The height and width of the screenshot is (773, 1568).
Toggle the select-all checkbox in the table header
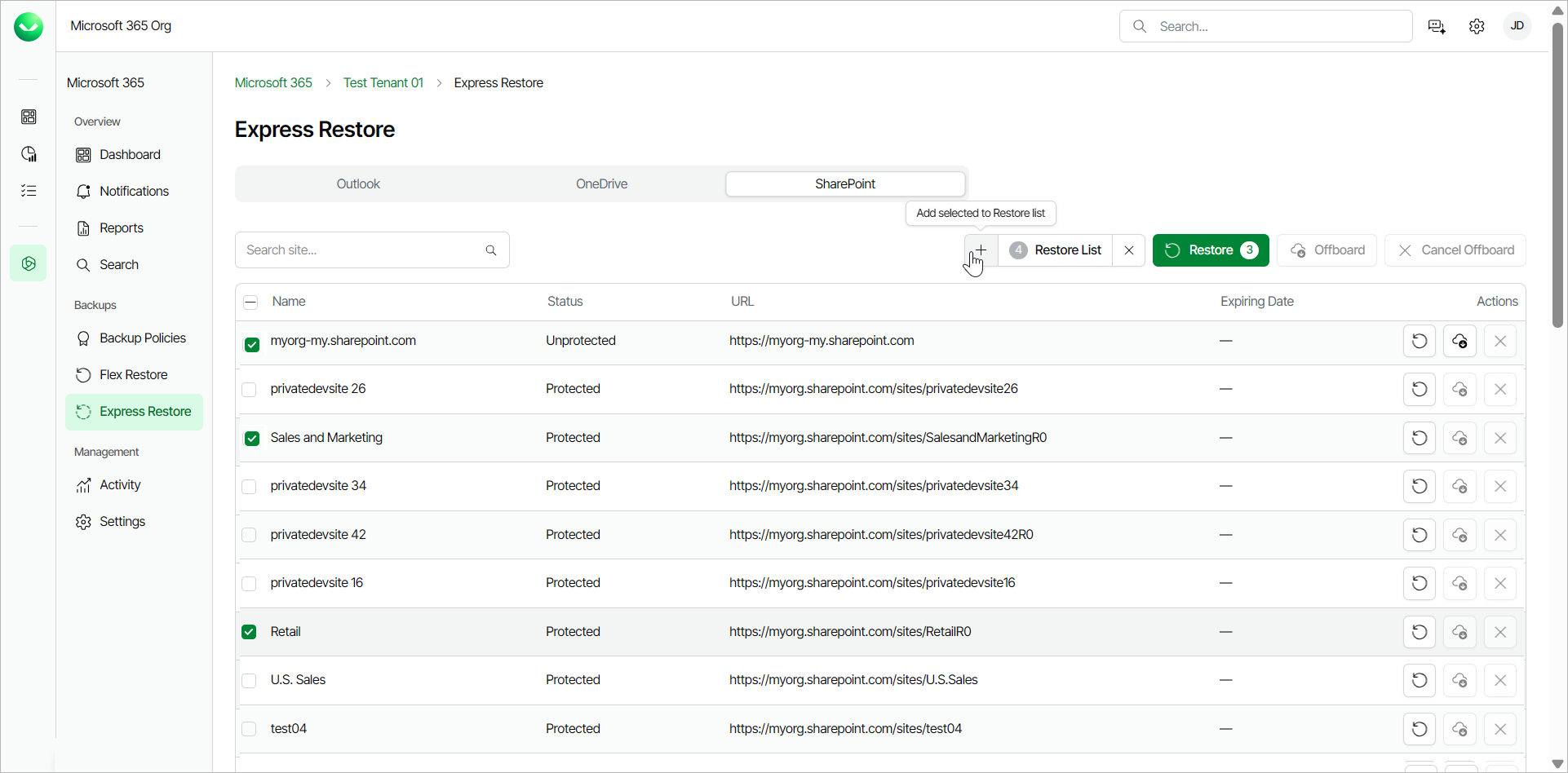click(250, 303)
